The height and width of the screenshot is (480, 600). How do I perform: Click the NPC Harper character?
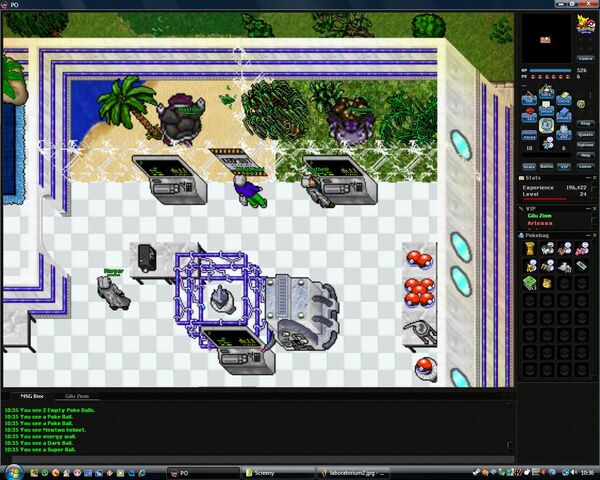113,293
